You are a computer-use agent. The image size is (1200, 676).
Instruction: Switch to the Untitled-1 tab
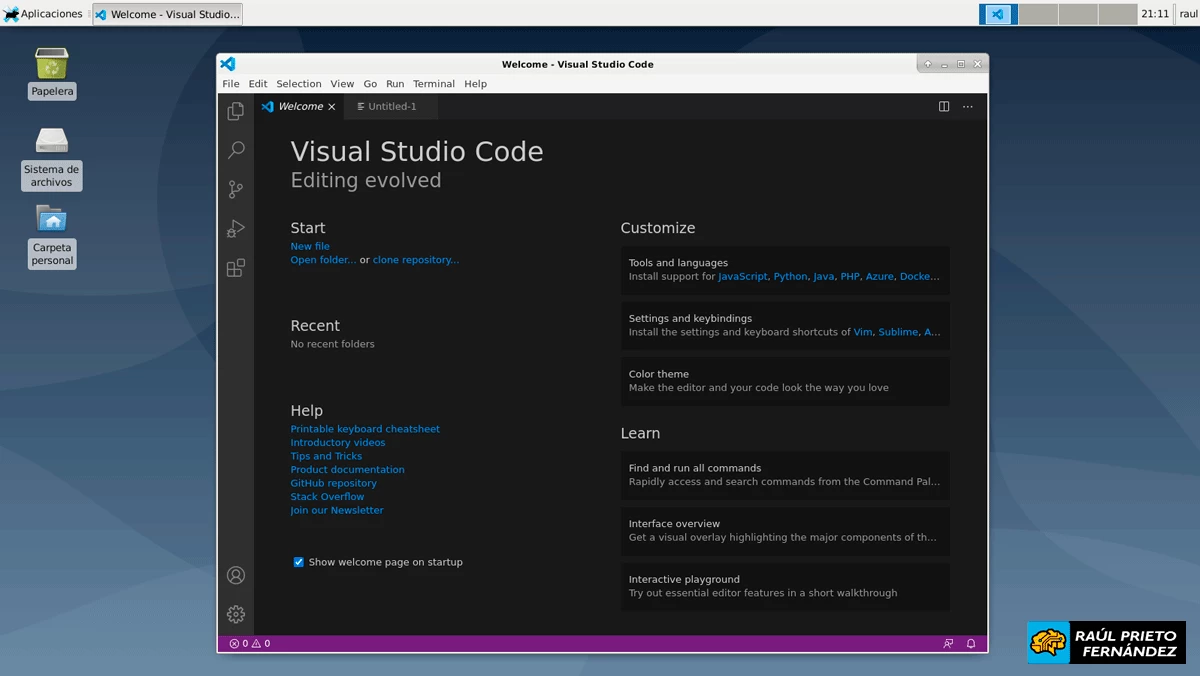click(x=390, y=105)
